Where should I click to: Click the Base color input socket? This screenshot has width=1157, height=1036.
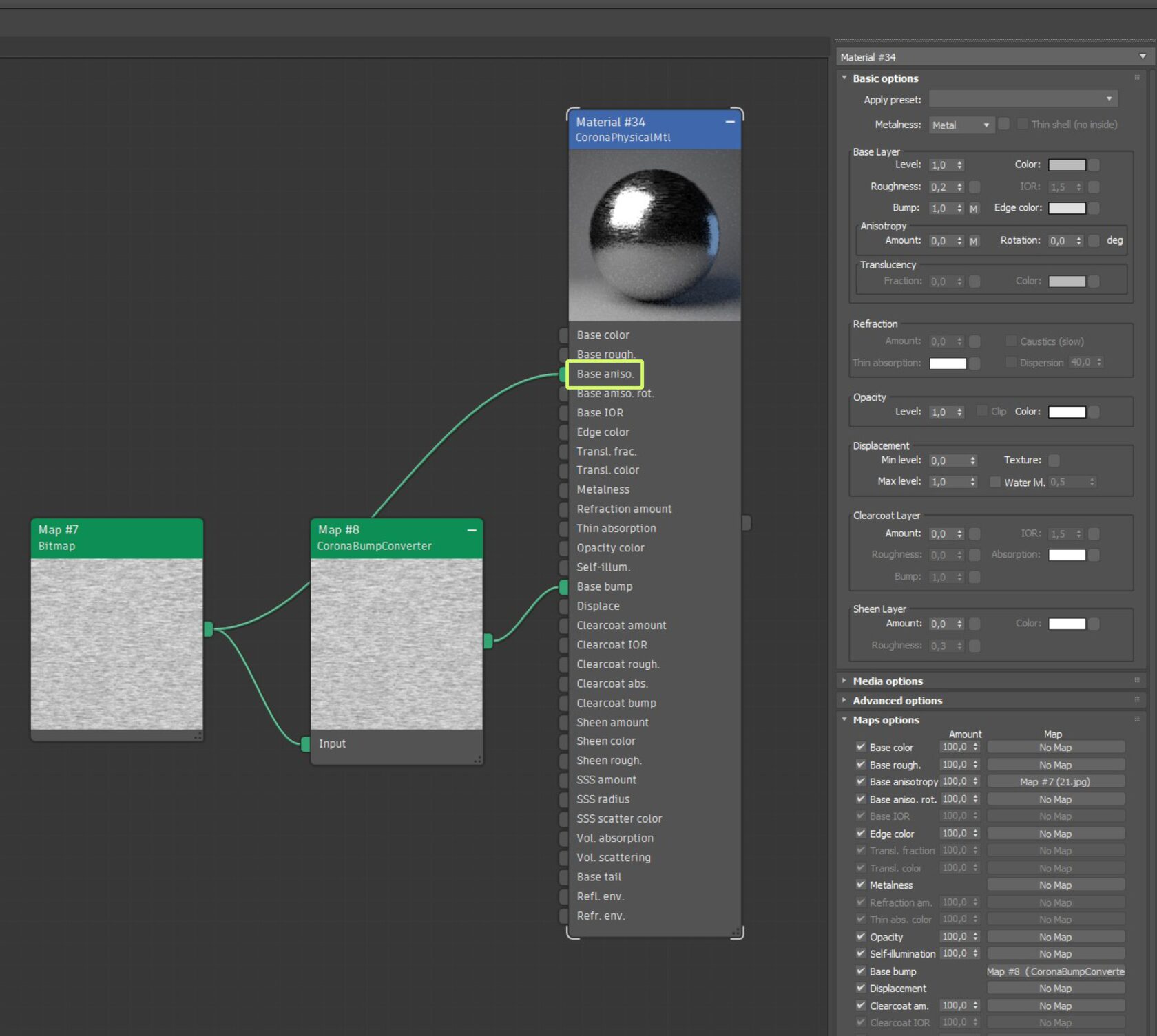563,335
